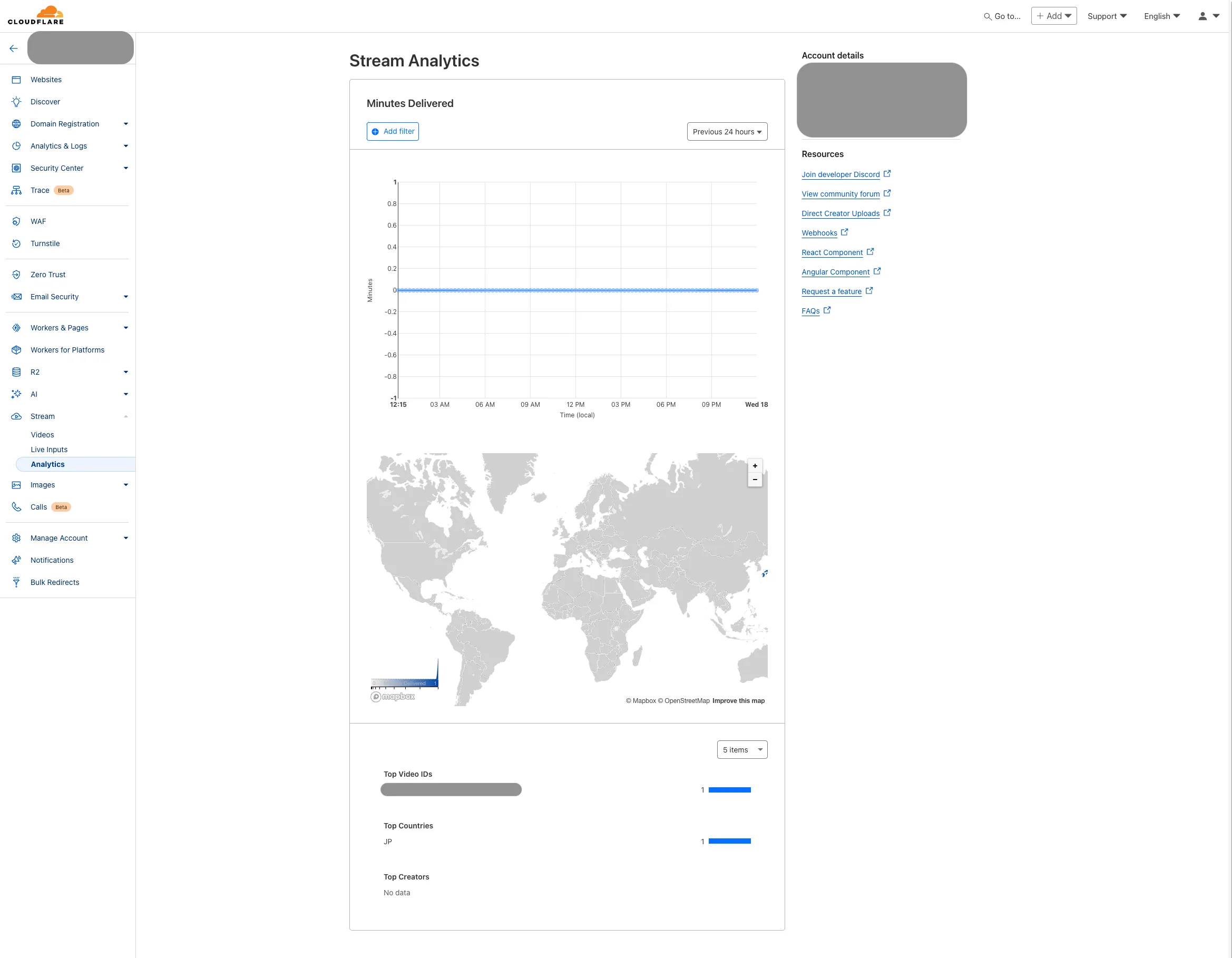Click the Notifications bell icon
The width and height of the screenshot is (1232, 958).
pos(16,560)
